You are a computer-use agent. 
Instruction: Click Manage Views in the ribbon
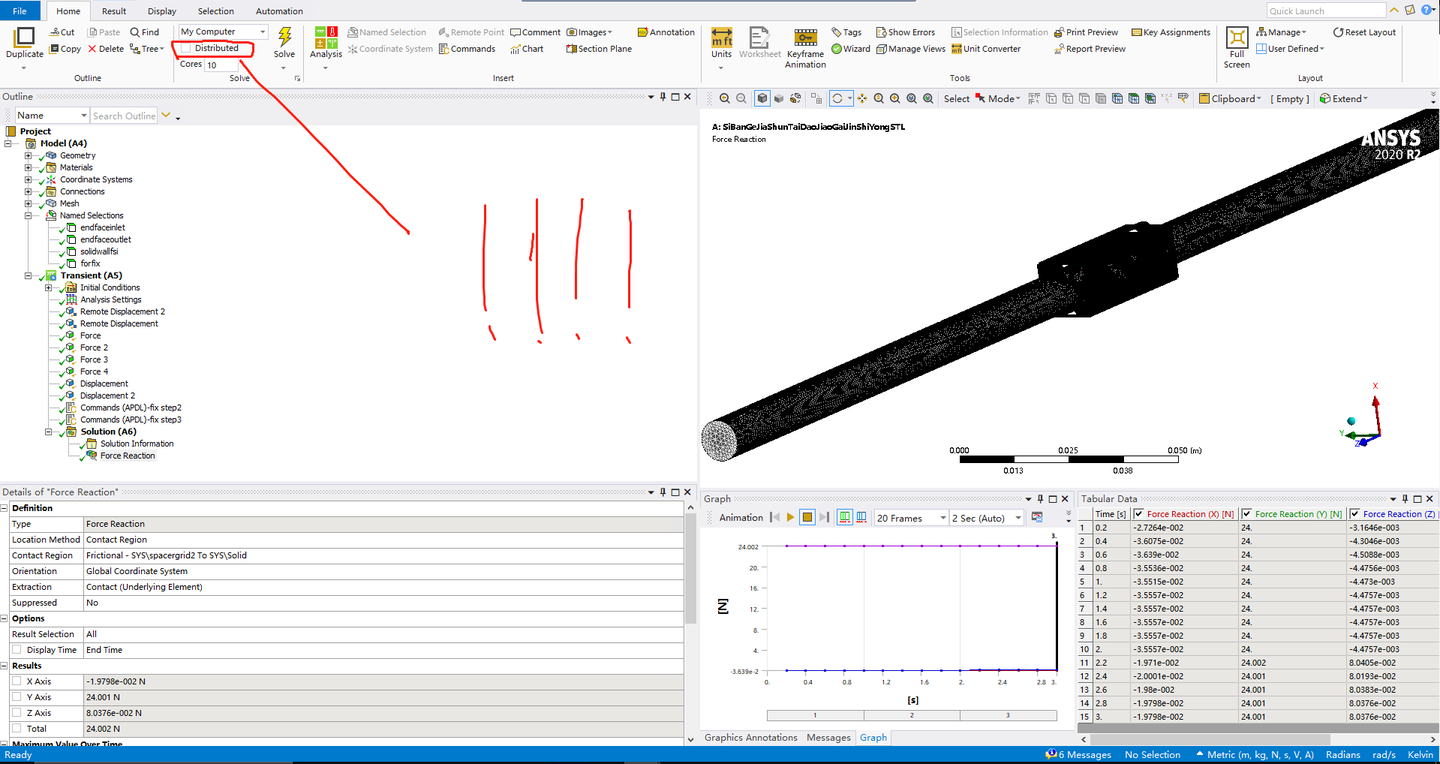click(910, 48)
